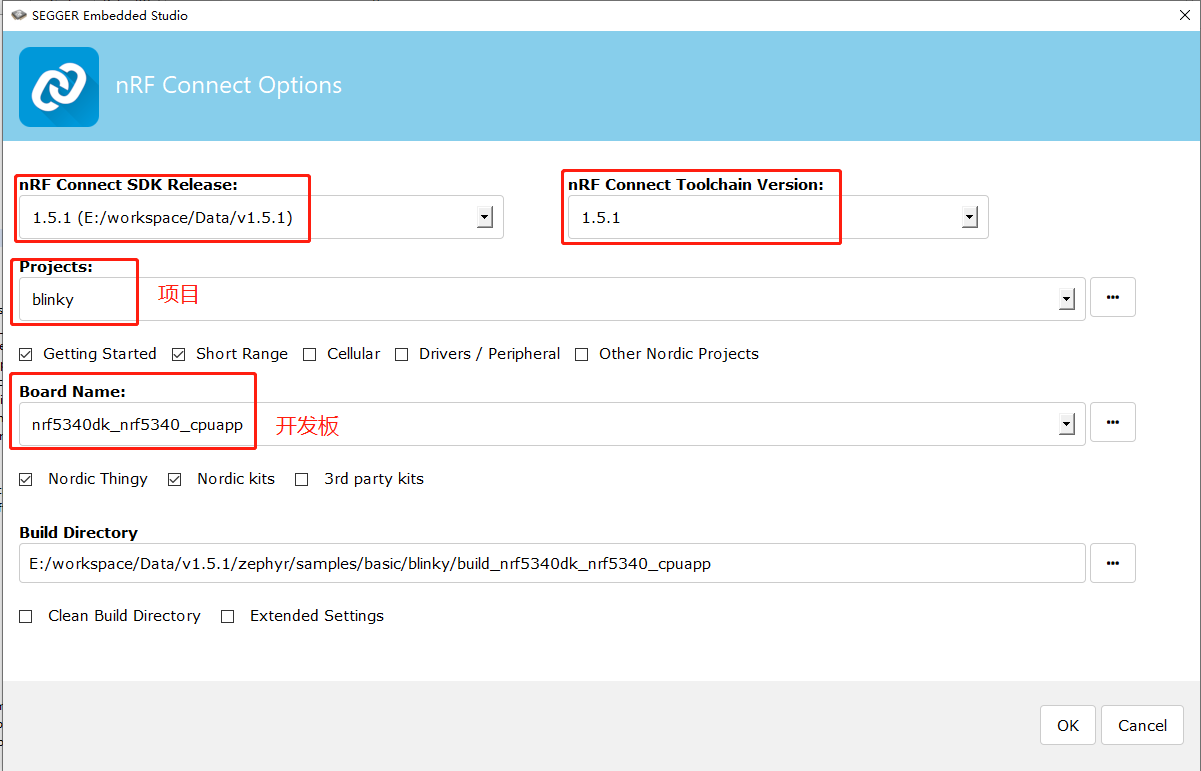Image resolution: width=1201 pixels, height=771 pixels.
Task: Enable the Cellular checkbox
Action: tap(309, 354)
